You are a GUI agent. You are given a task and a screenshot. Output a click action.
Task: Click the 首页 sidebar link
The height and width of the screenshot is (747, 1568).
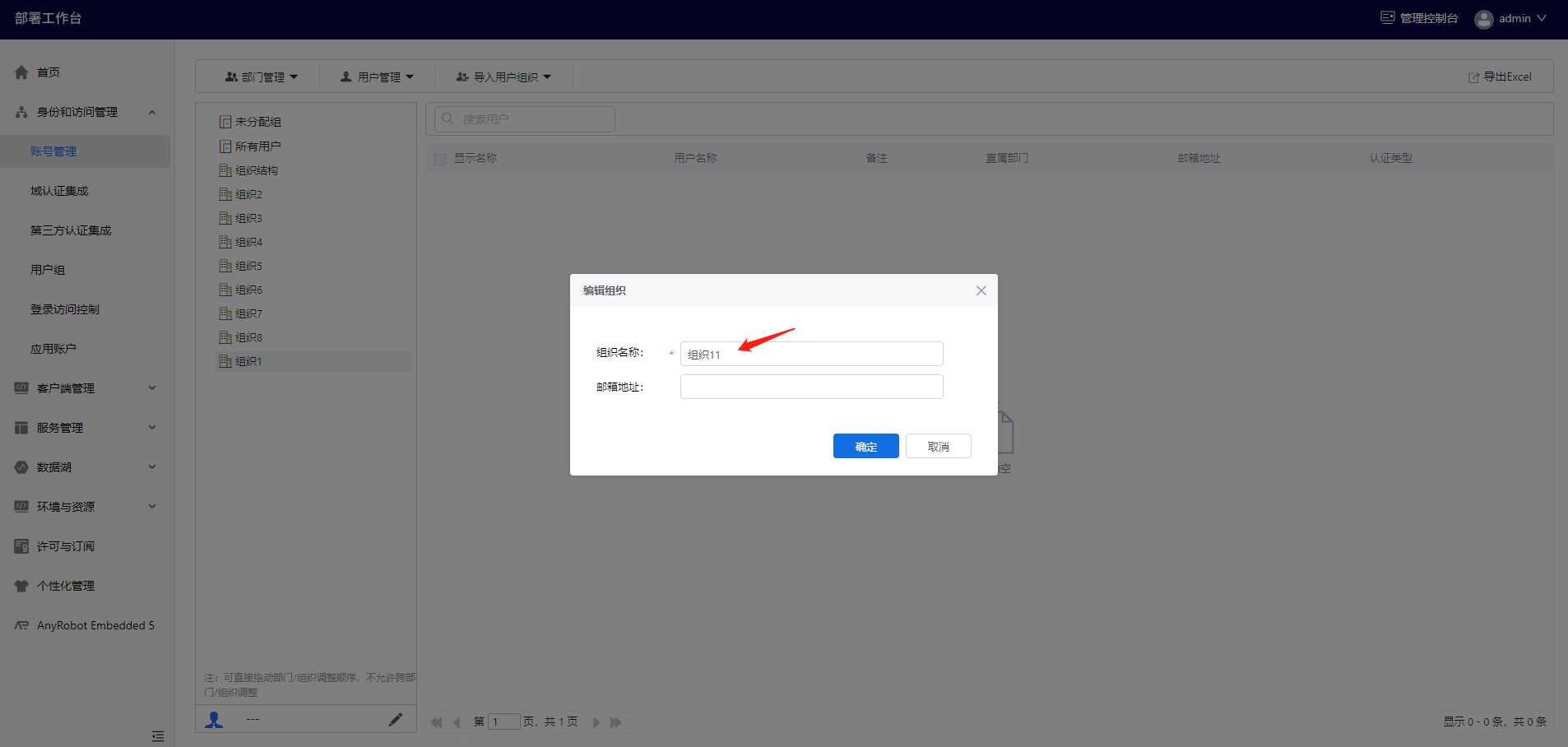[49, 72]
